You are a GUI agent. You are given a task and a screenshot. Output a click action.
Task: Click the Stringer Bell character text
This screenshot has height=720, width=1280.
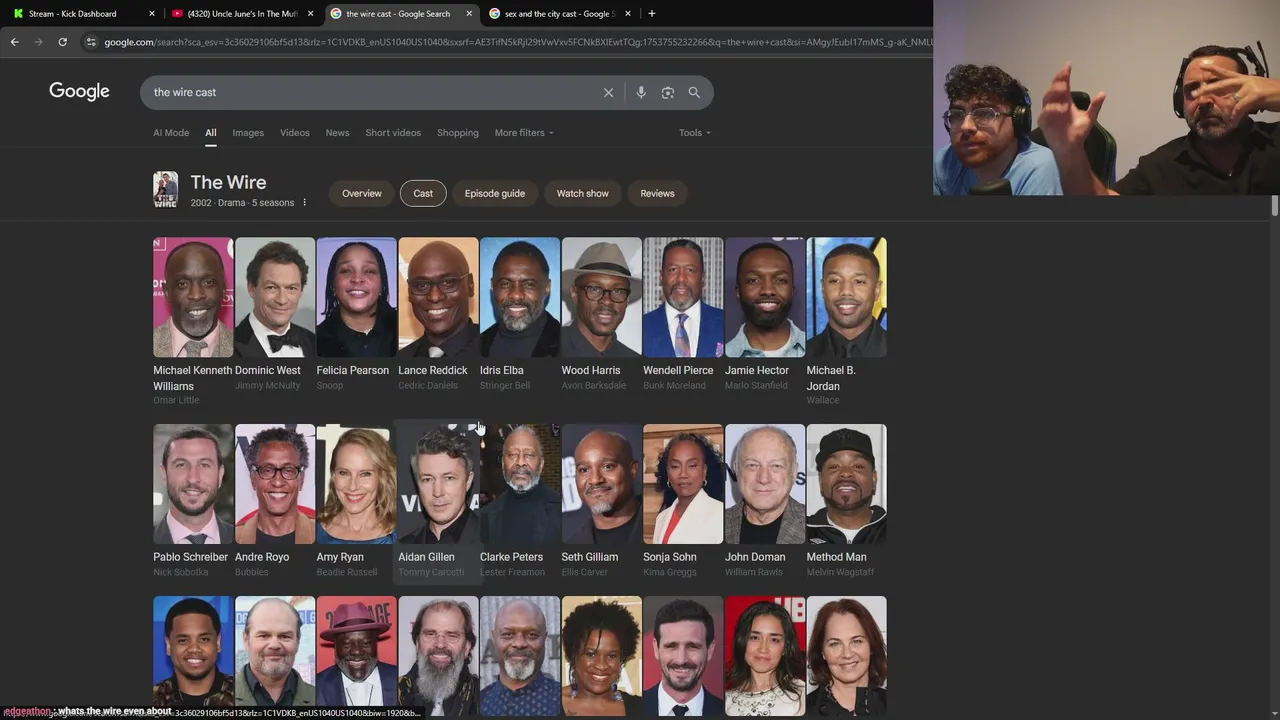tap(505, 385)
